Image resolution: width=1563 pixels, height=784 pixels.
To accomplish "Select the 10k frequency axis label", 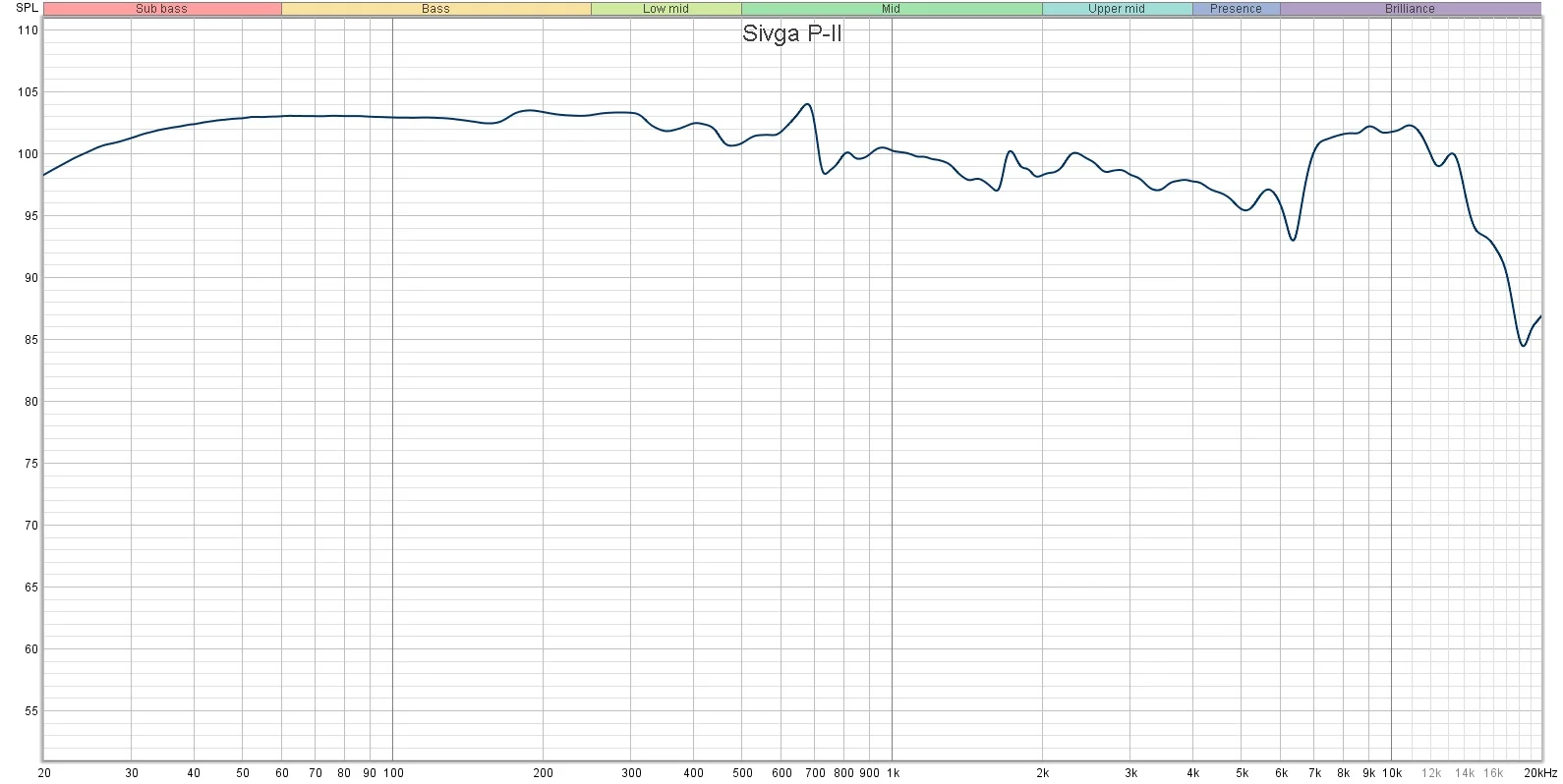I will coord(1392,773).
